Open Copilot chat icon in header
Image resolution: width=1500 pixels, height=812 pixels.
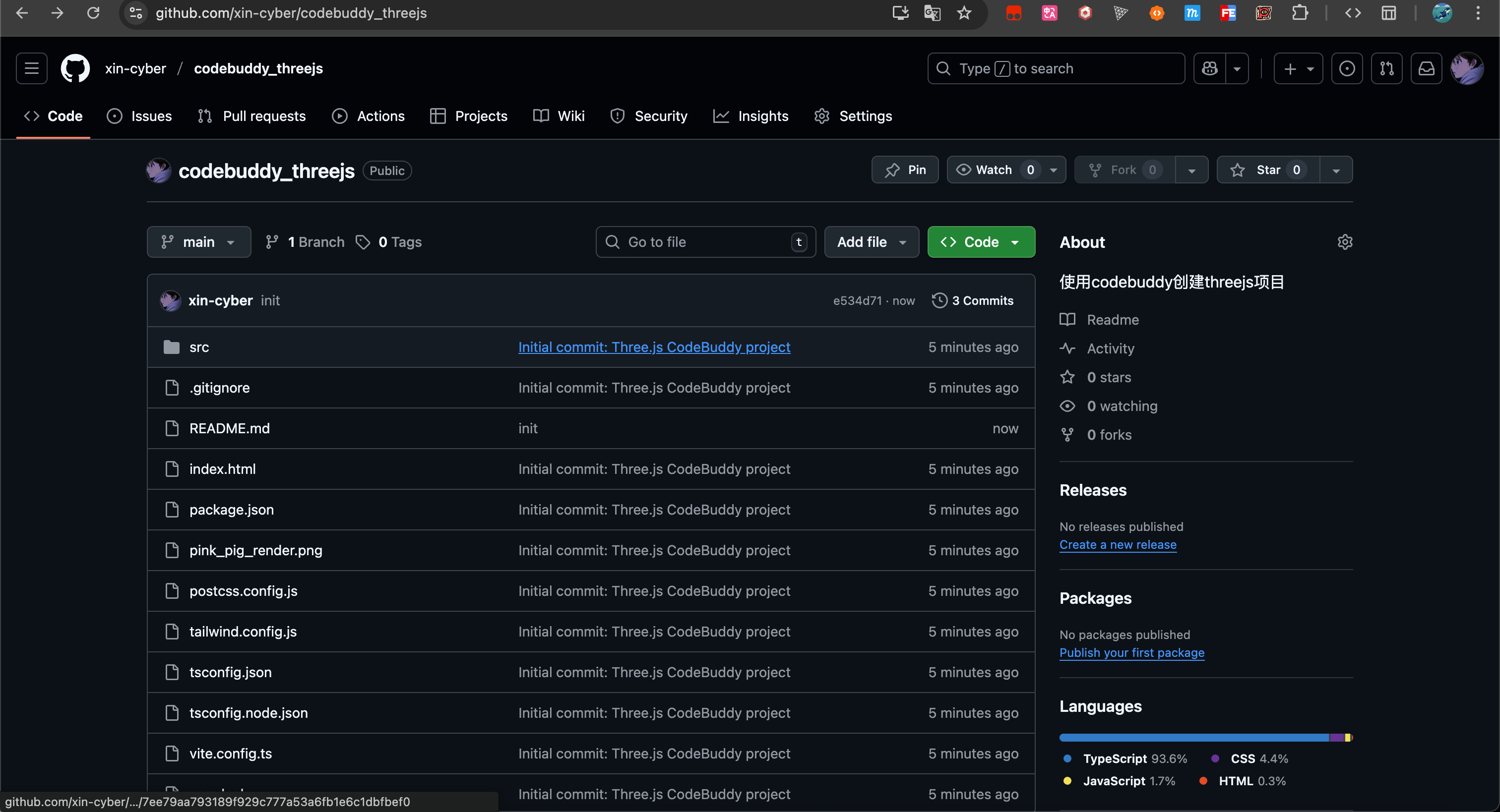point(1209,69)
